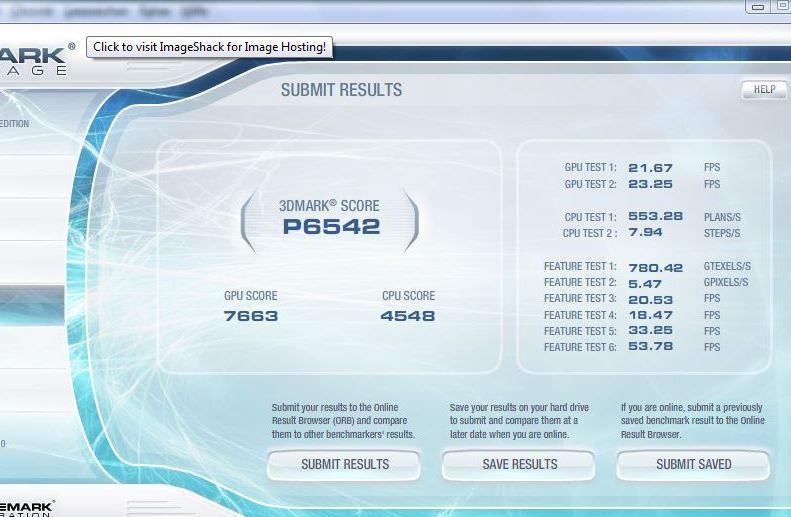The width and height of the screenshot is (791, 517).
Task: Select the 3DMark score P6542
Action: tap(331, 226)
